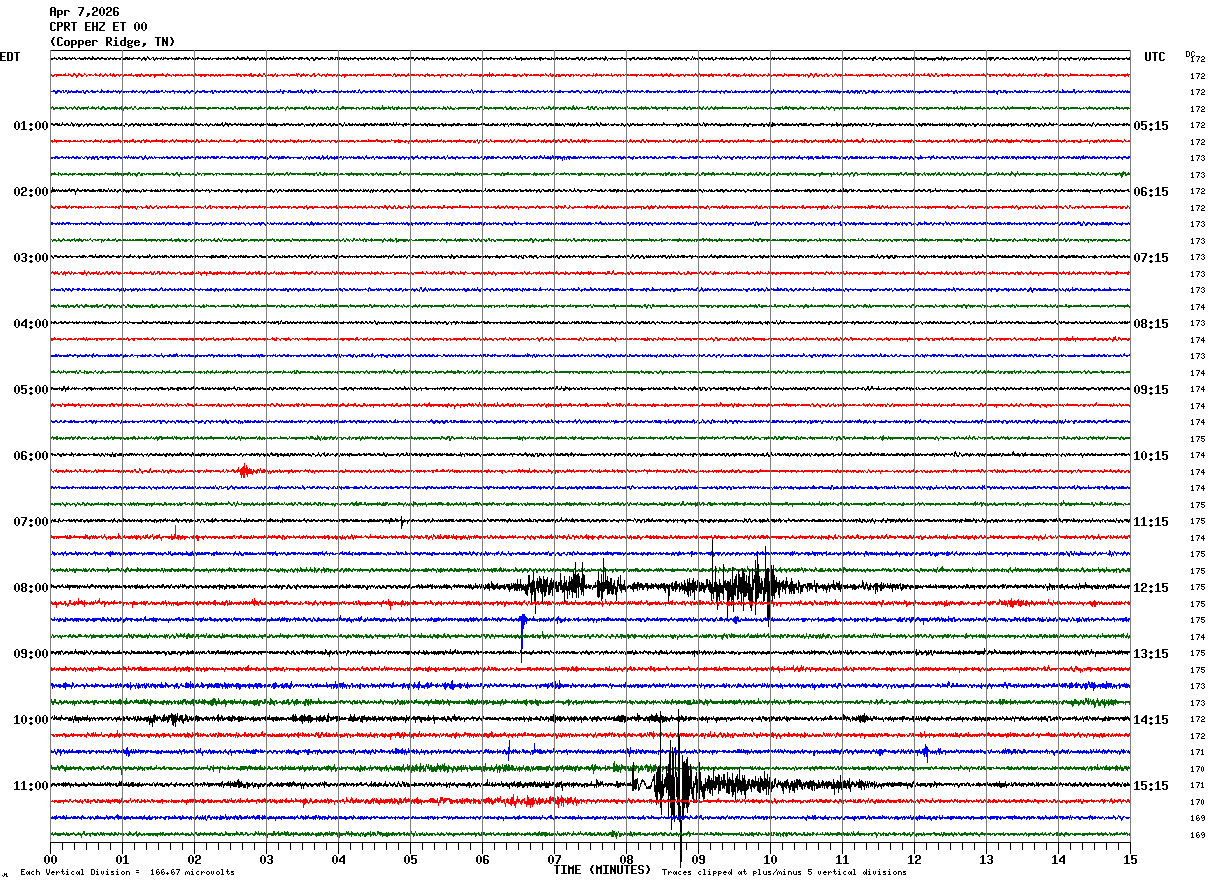Click minute tick label 09 on x-axis
The image size is (1210, 886).
[698, 859]
